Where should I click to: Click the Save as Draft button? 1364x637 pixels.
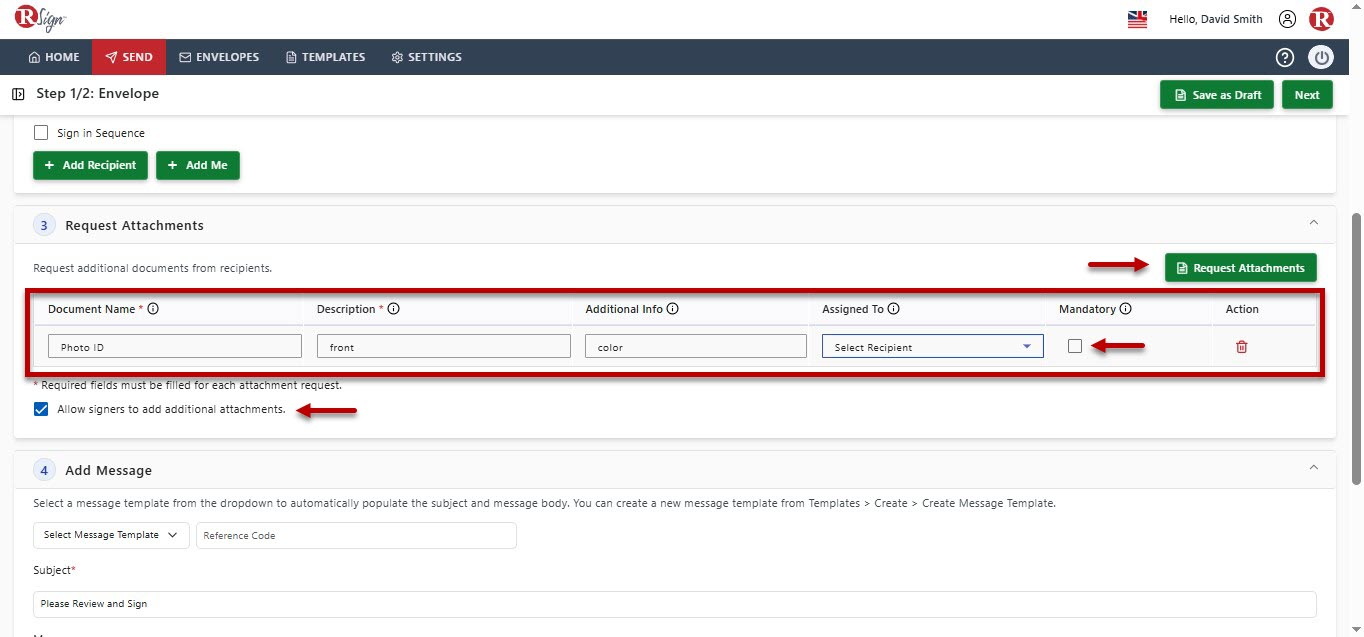point(1217,95)
